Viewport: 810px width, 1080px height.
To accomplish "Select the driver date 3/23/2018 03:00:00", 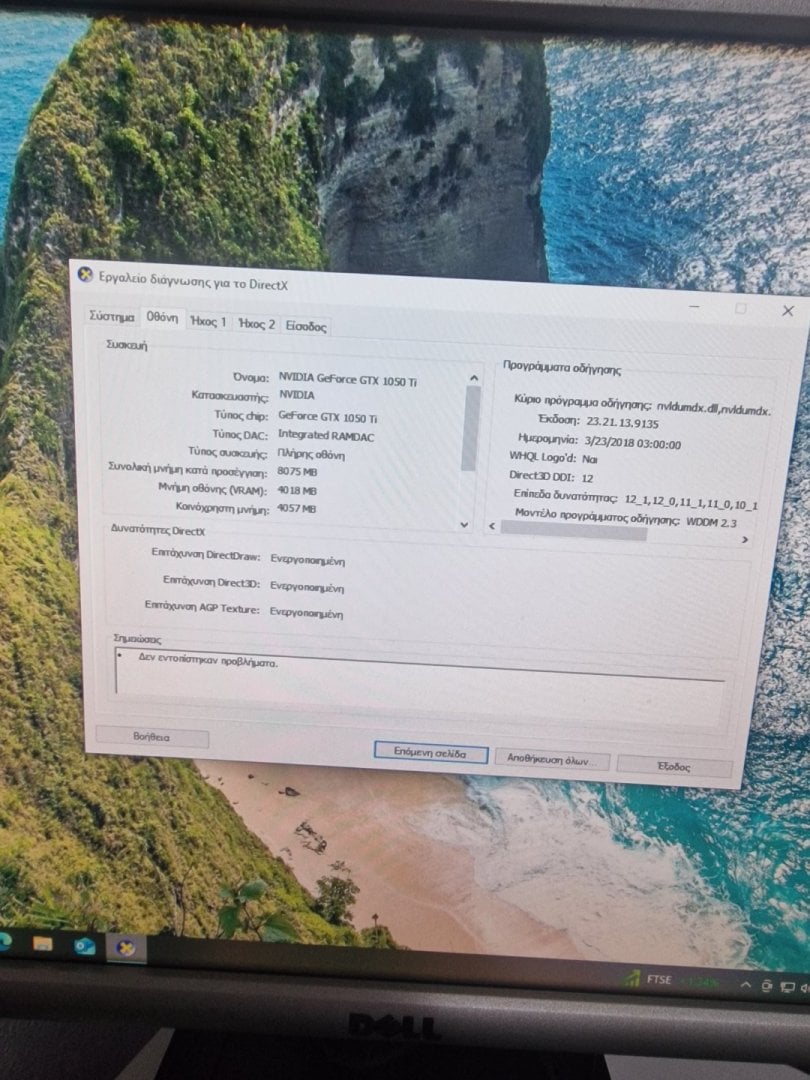I will tap(632, 443).
